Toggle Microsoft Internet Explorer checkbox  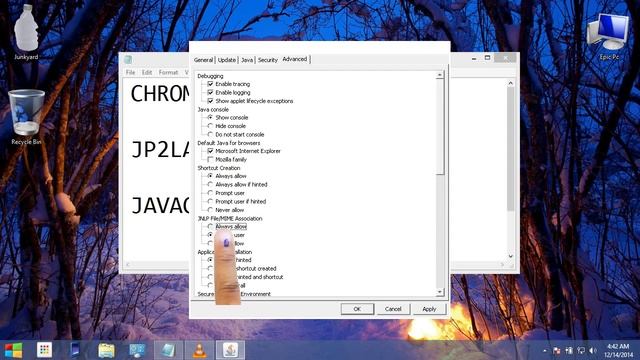[x=210, y=151]
